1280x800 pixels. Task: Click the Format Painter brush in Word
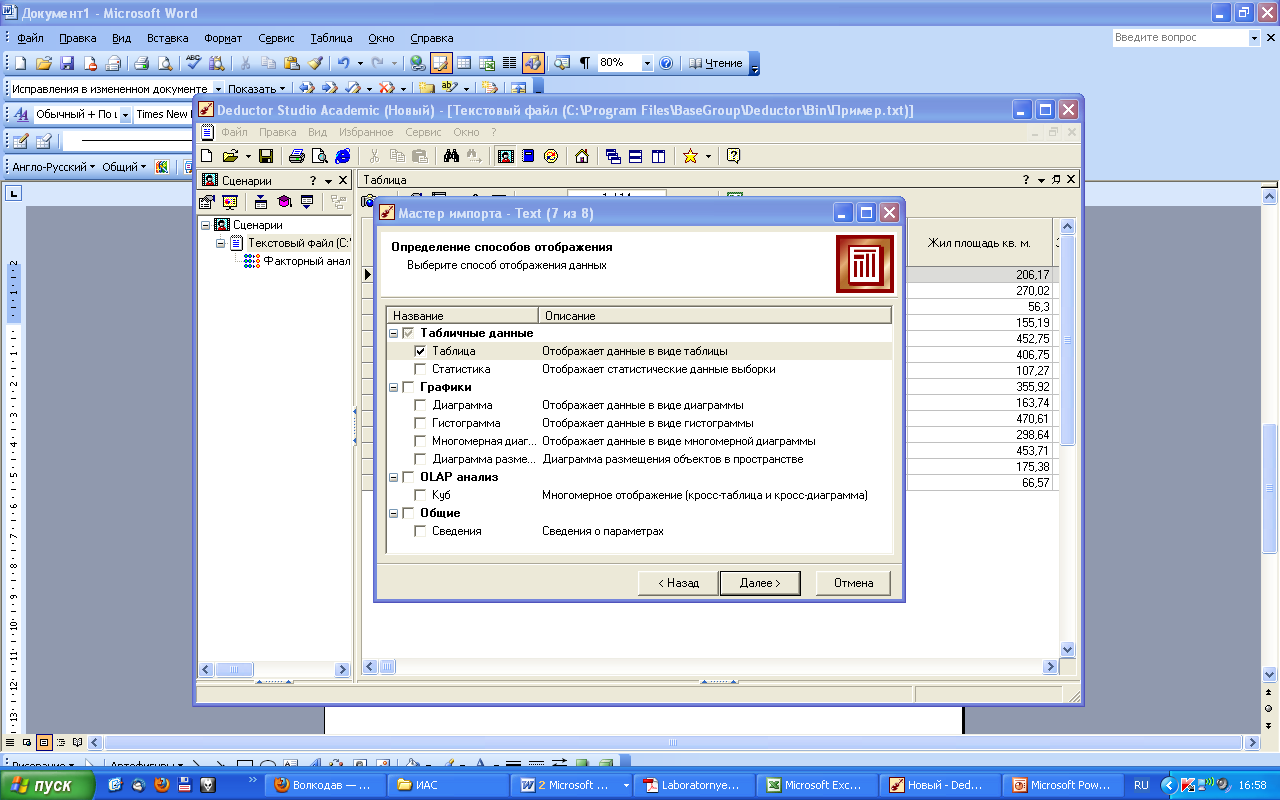point(315,63)
